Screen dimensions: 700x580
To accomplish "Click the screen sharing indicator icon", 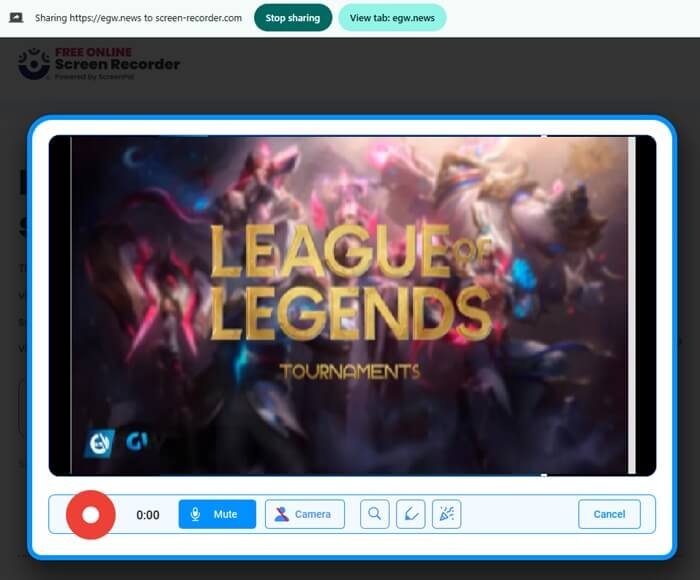I will (16, 18).
